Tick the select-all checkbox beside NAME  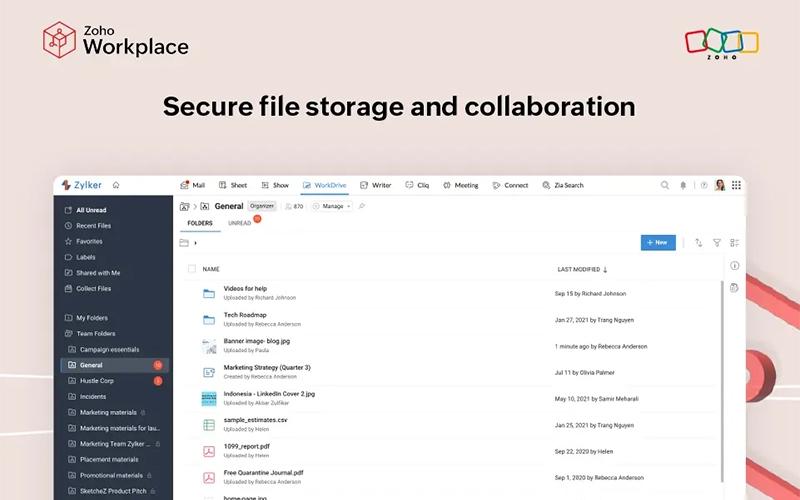[x=192, y=269]
